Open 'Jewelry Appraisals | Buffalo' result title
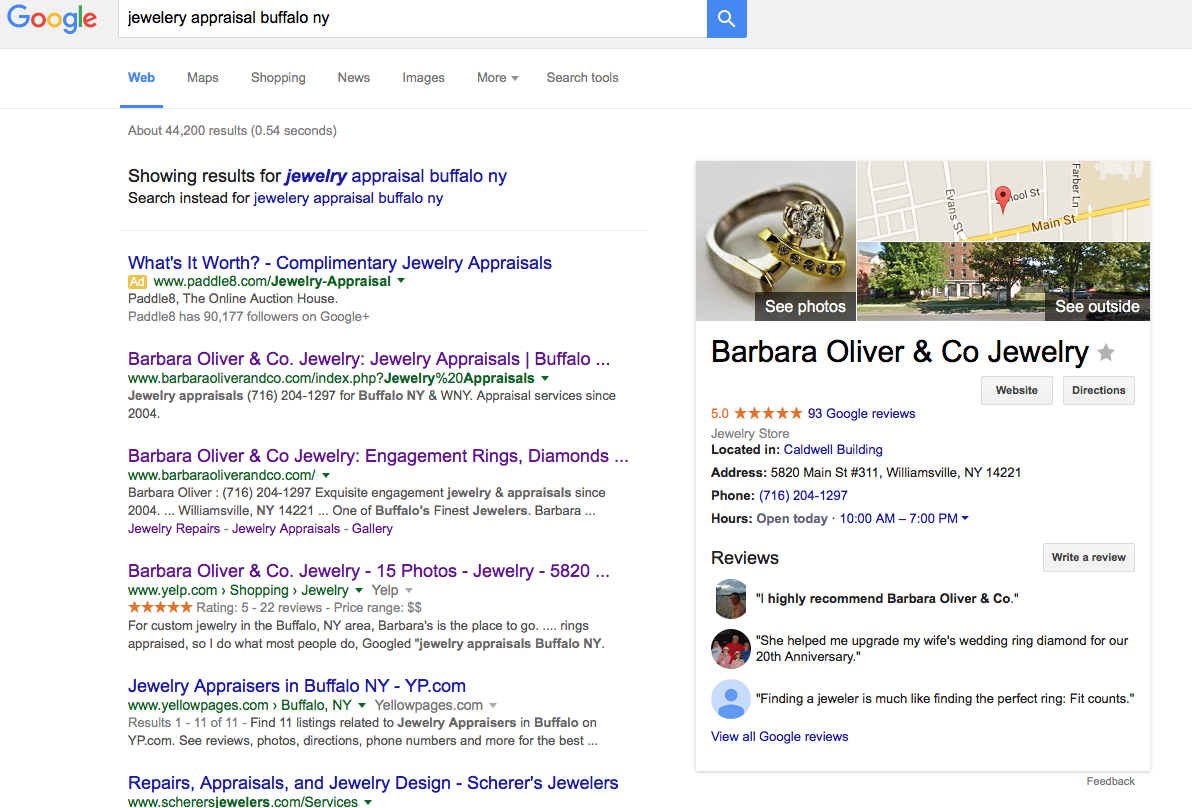The image size is (1192, 808). (369, 359)
